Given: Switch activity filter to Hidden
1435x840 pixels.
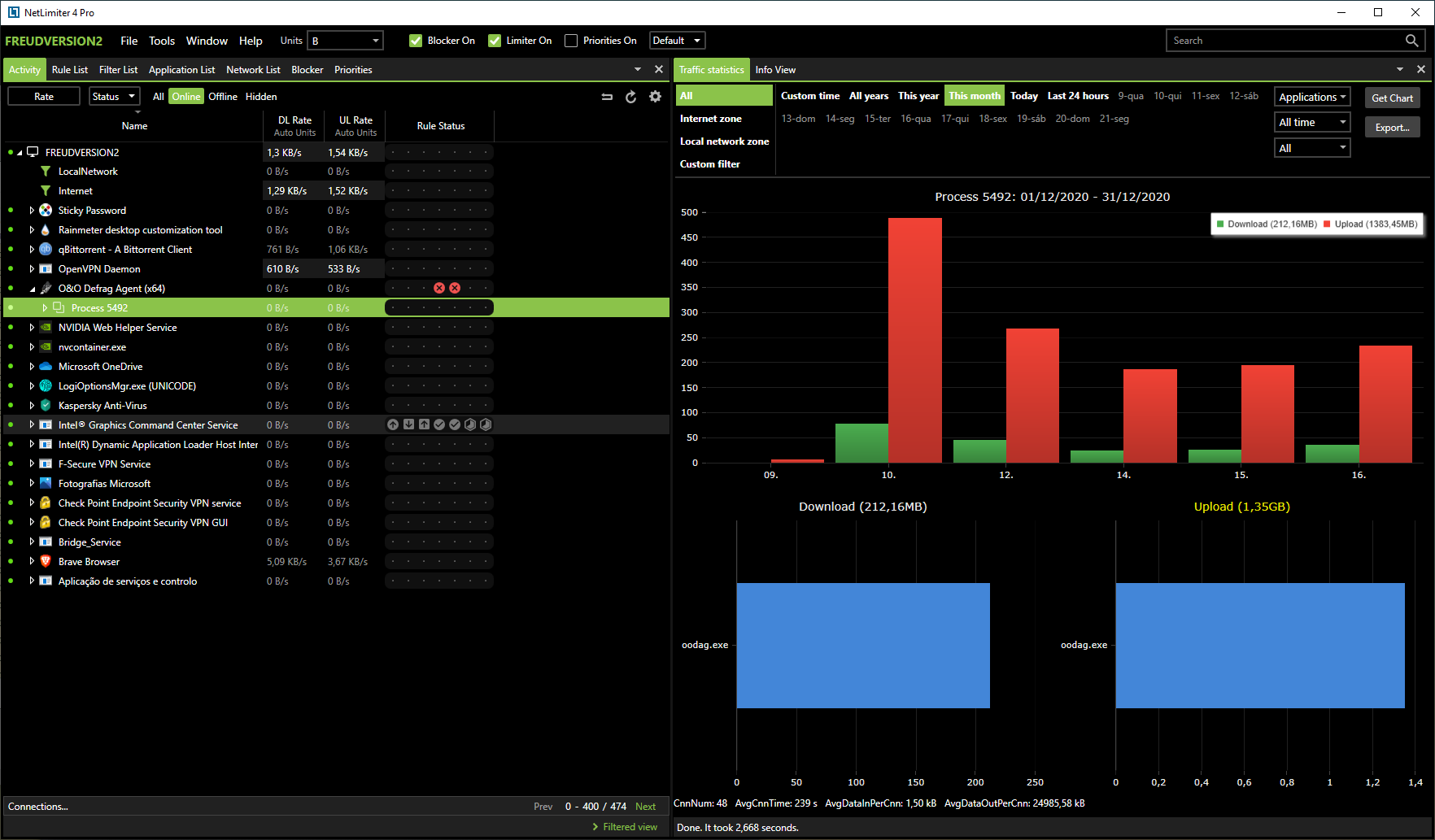Looking at the screenshot, I should tap(261, 97).
